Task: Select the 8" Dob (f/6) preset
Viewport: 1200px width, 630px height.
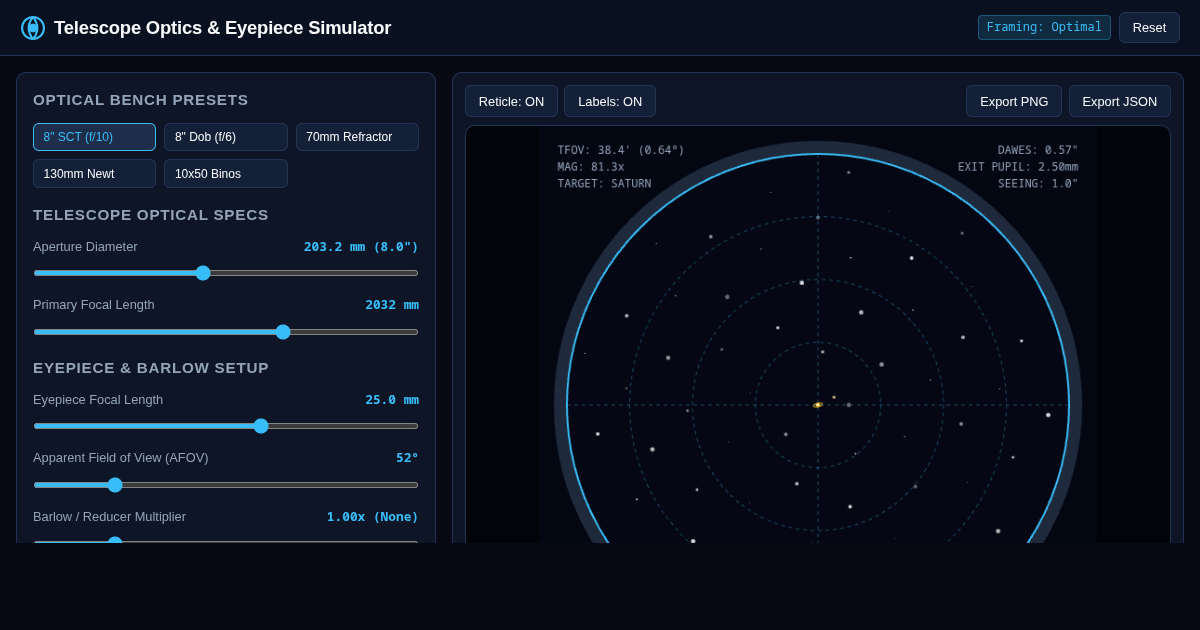Action: click(226, 137)
